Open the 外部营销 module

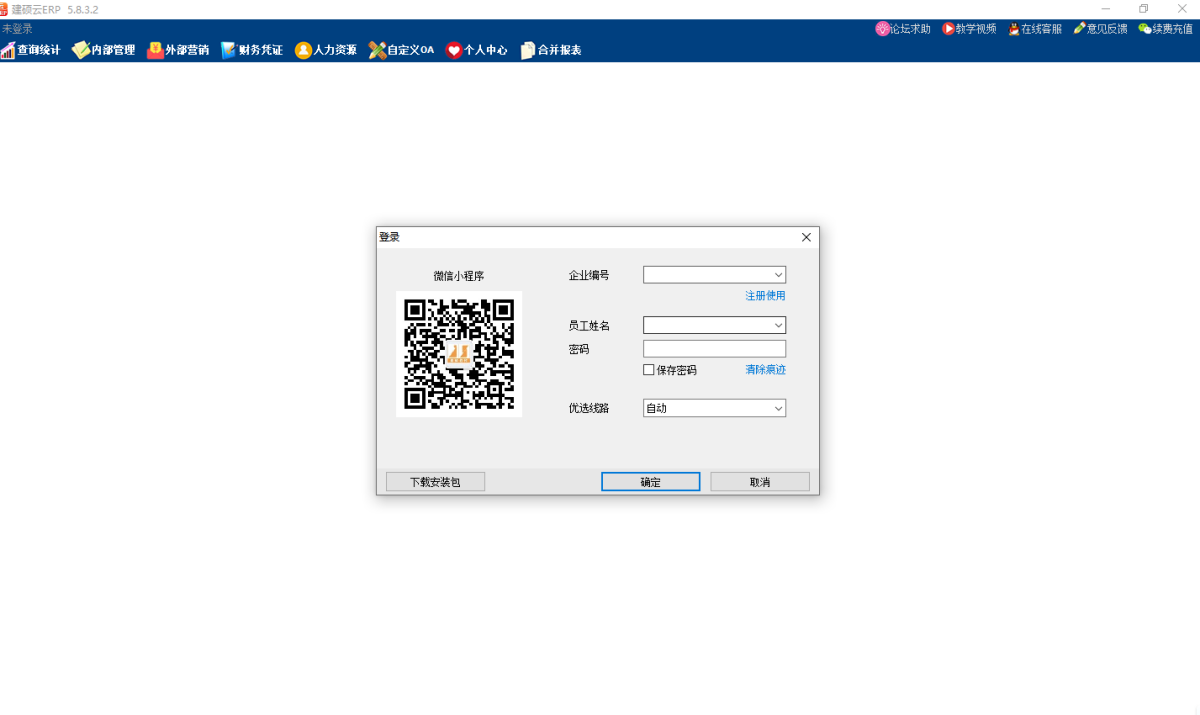click(179, 48)
